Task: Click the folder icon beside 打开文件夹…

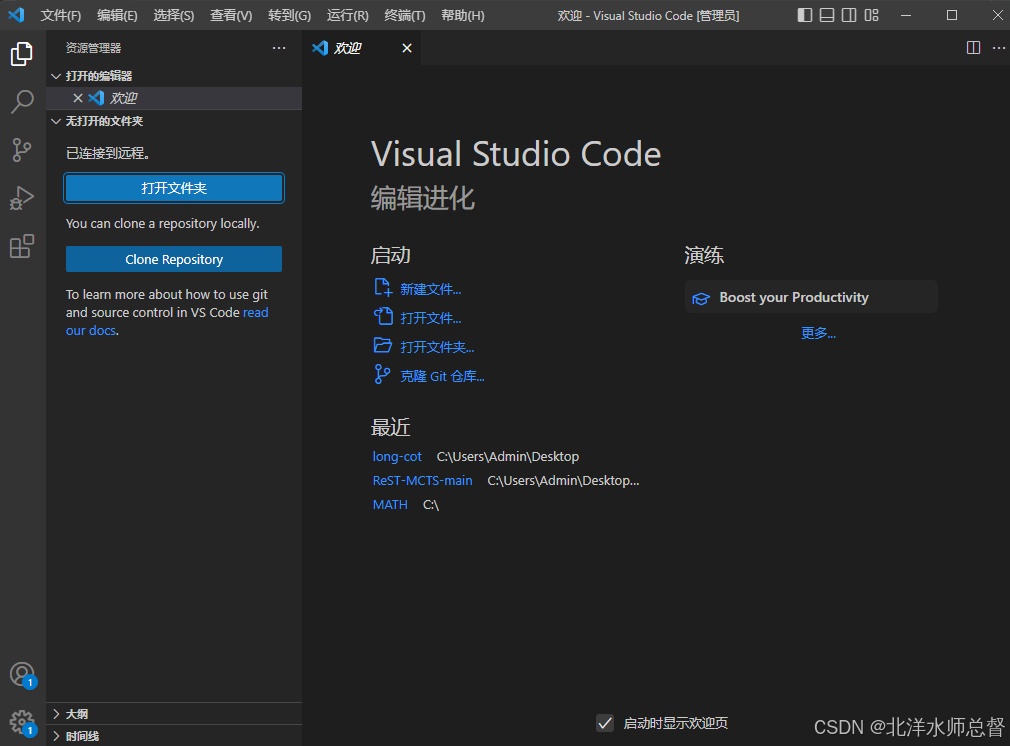Action: pos(383,345)
